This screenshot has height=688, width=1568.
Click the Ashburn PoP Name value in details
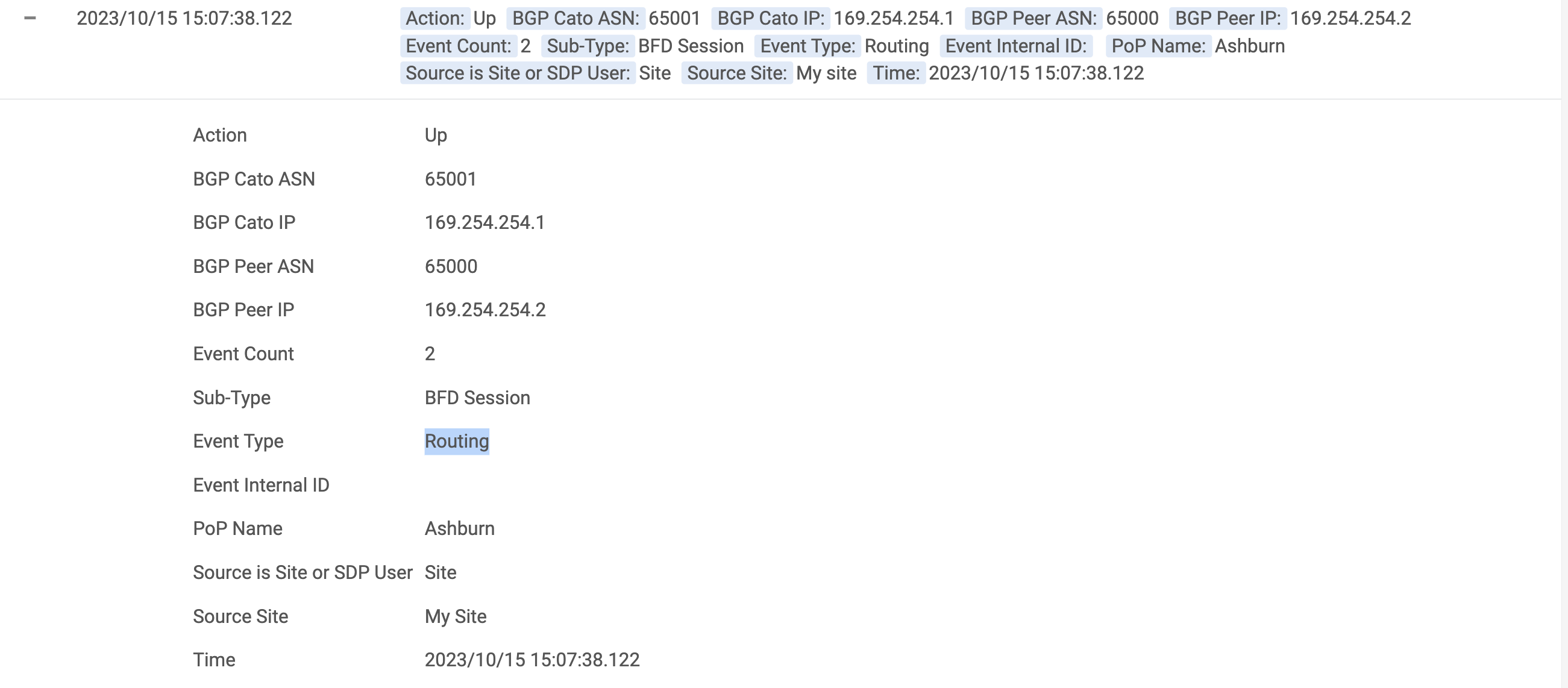click(460, 528)
